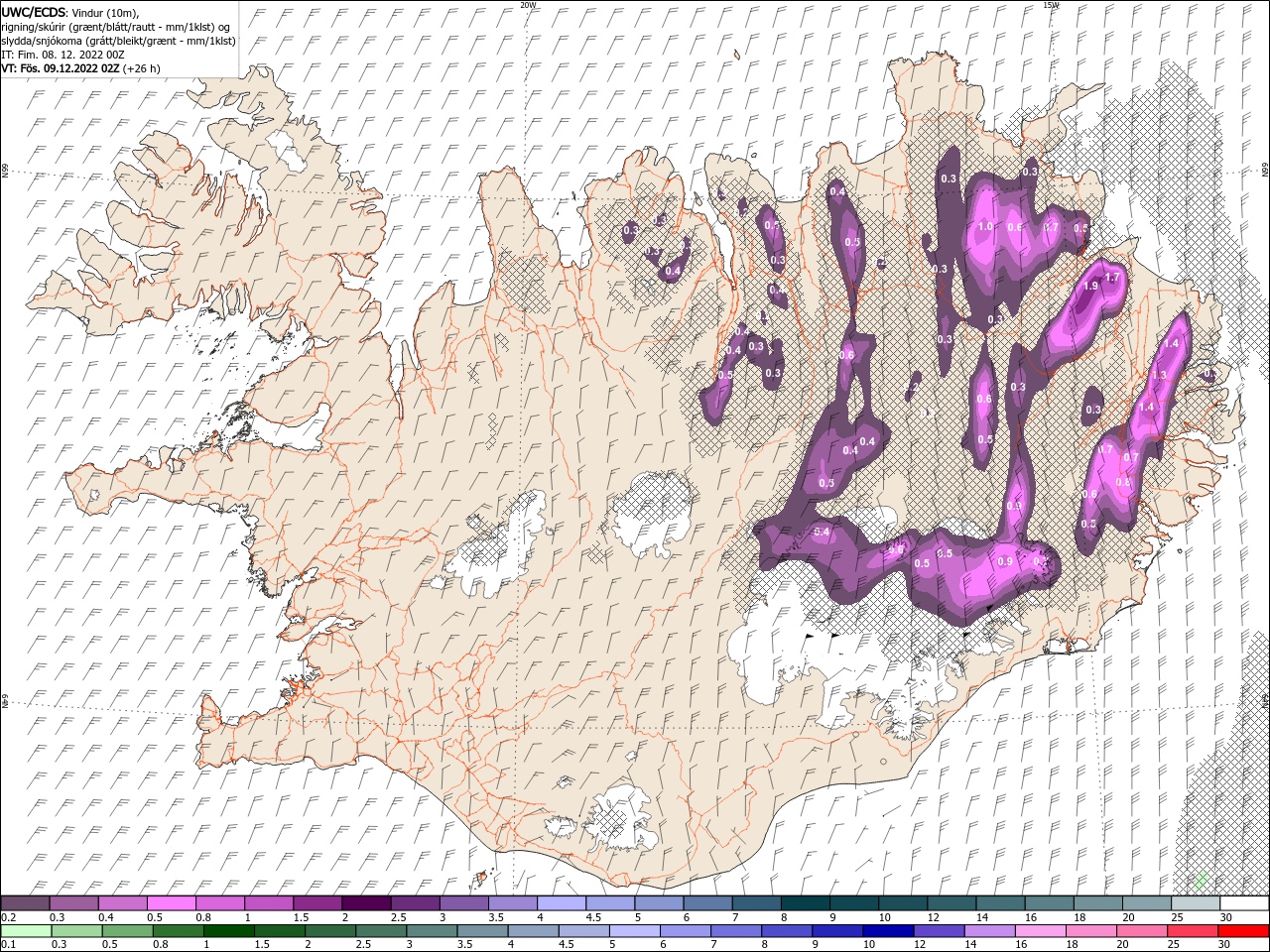
Task: Click the '1.0' snowfall value in northeast
Action: pos(985,226)
